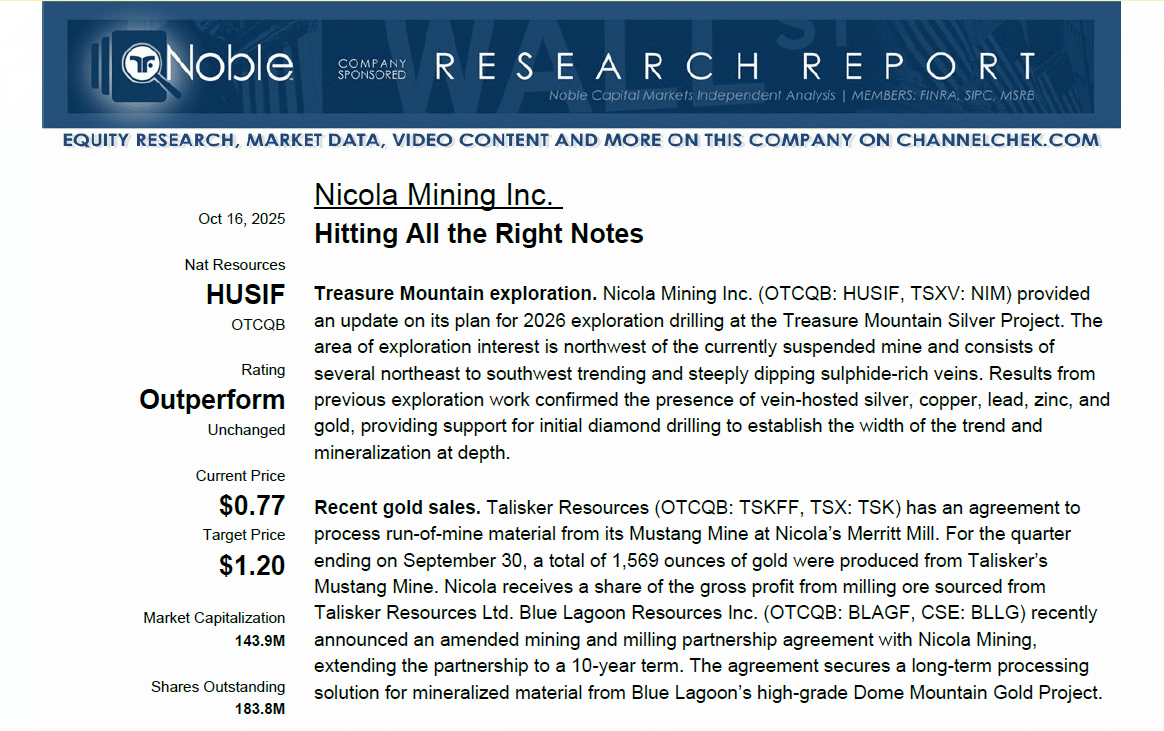Viewport: 1164px width, 731px height.
Task: Click the 183.8M shares outstanding value
Action: (x=260, y=709)
